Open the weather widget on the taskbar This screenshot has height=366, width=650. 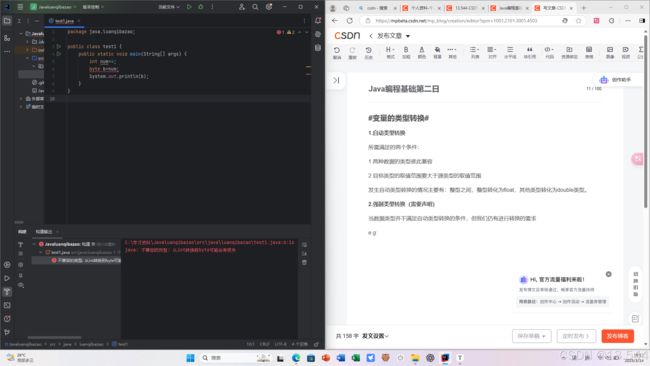[20, 358]
